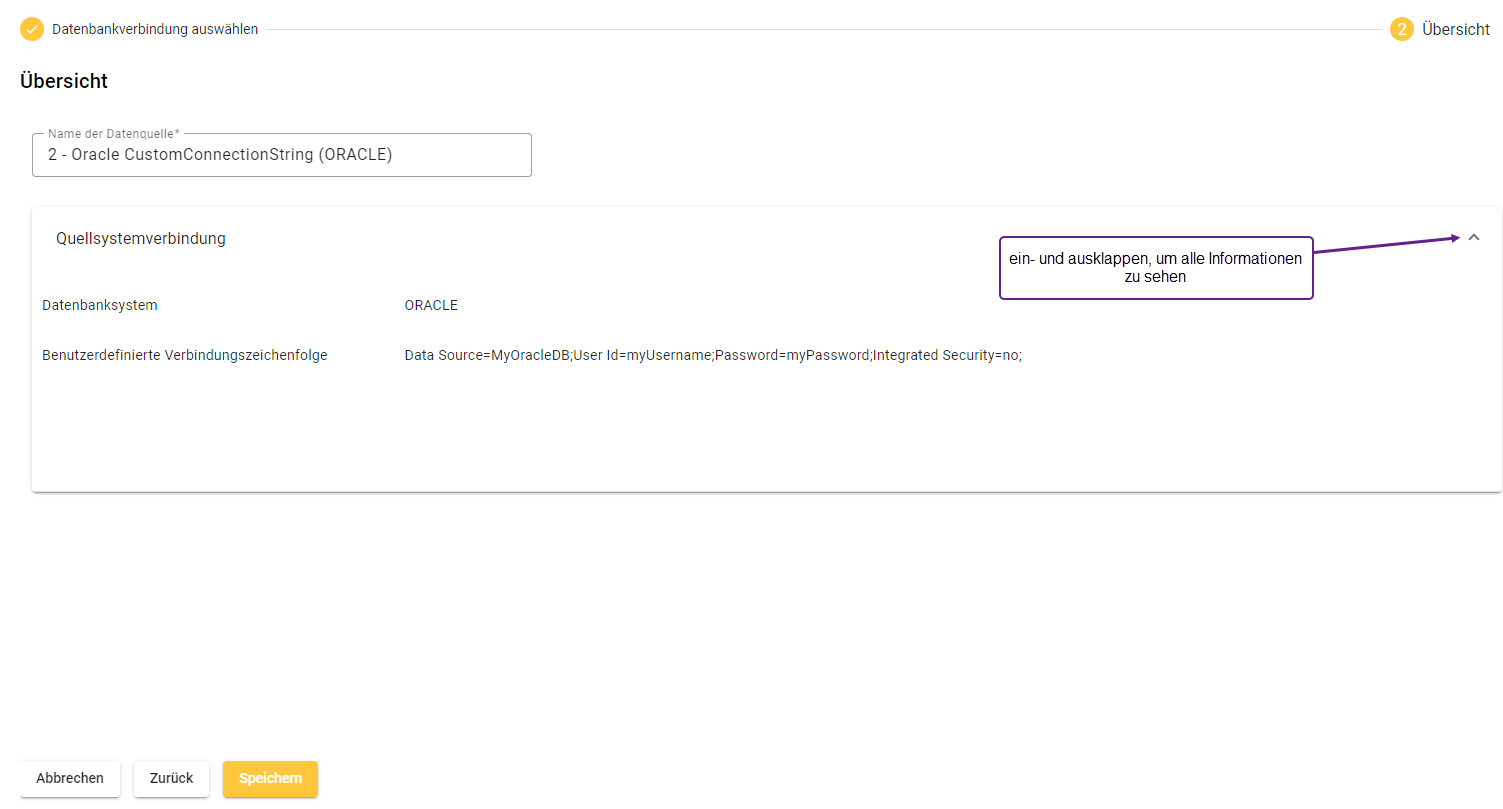Save with the Speichern button

click(x=270, y=778)
